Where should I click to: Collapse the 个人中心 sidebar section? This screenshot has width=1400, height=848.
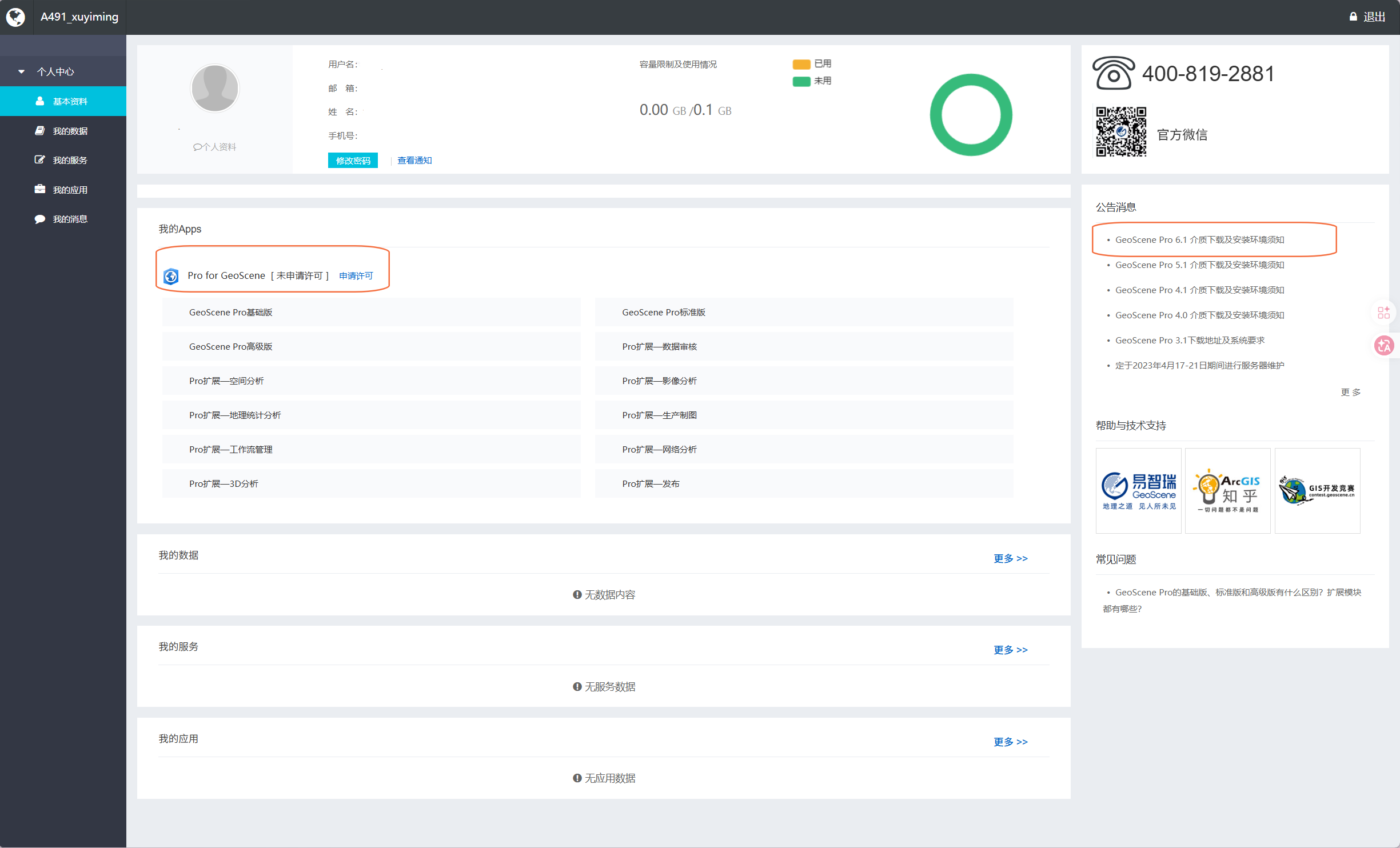55,71
